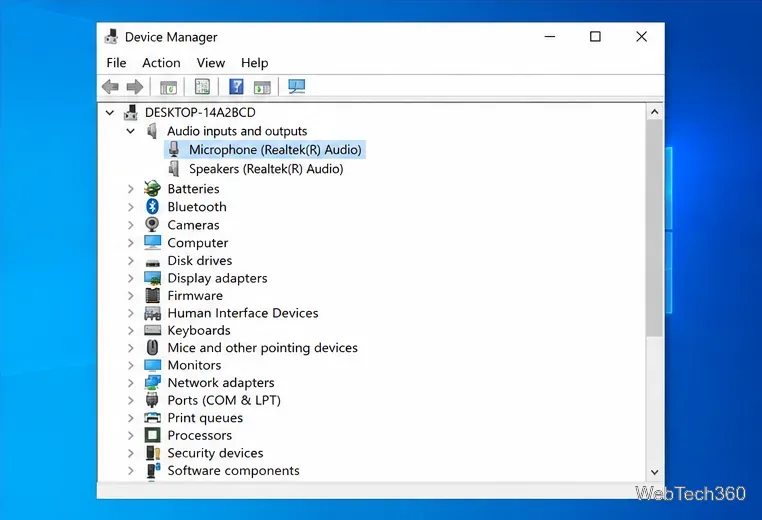Collapse Audio inputs and outputs chevron
This screenshot has height=520, width=762.
pos(131,131)
